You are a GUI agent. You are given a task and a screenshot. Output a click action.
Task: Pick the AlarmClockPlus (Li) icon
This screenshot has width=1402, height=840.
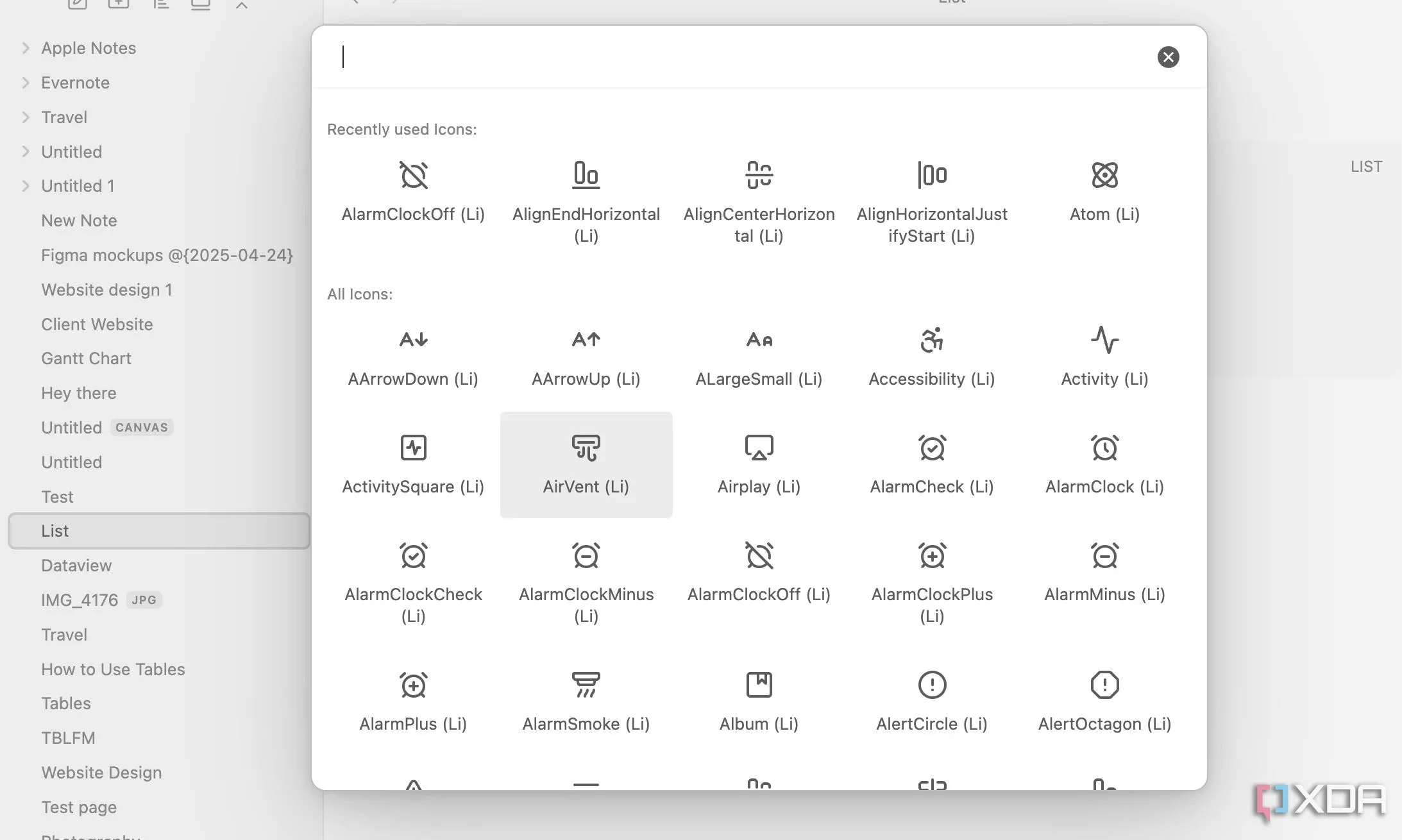pyautogui.click(x=932, y=582)
